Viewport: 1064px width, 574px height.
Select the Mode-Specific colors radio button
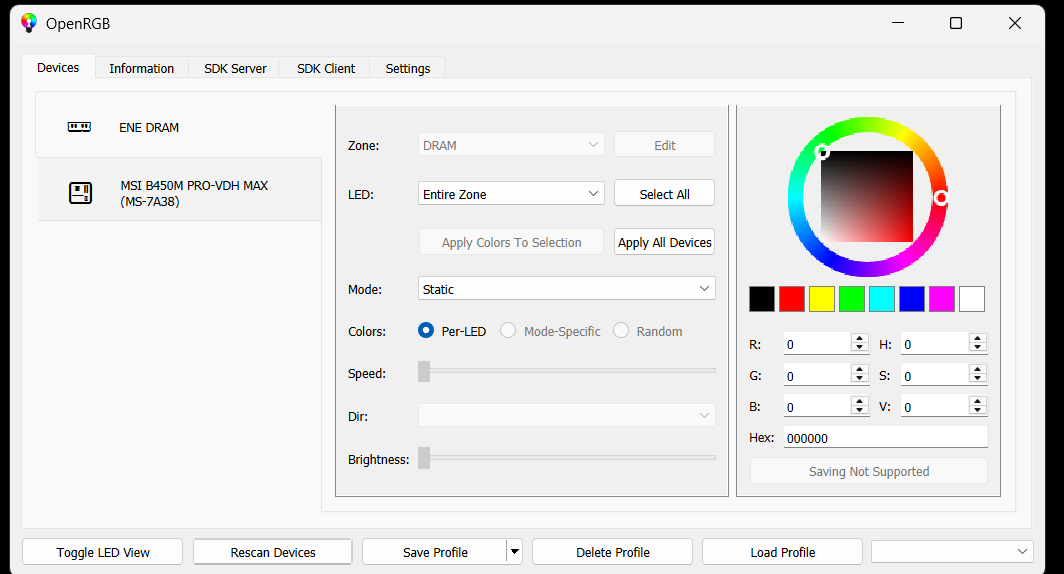pos(508,330)
